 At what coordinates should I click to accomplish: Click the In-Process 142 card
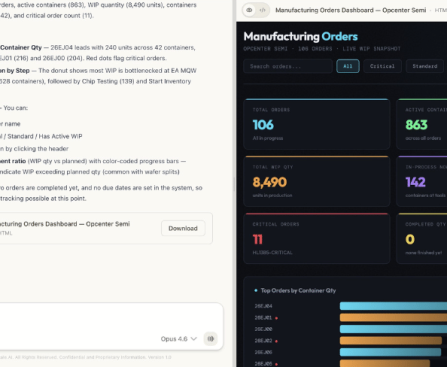(x=422, y=181)
